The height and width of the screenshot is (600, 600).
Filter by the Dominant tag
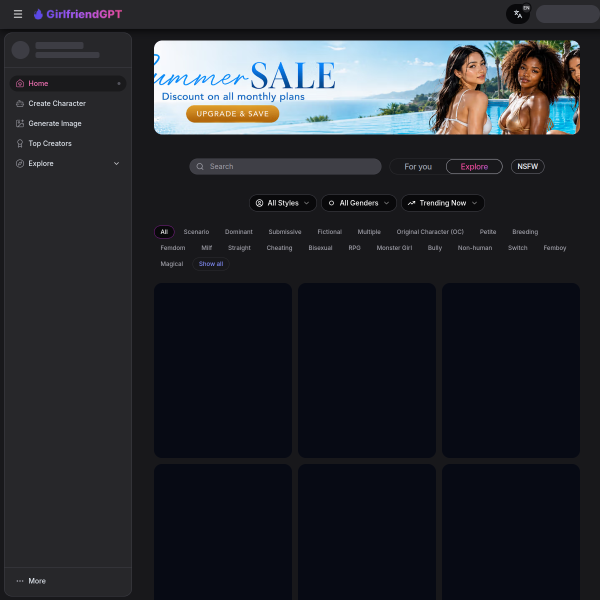(239, 232)
